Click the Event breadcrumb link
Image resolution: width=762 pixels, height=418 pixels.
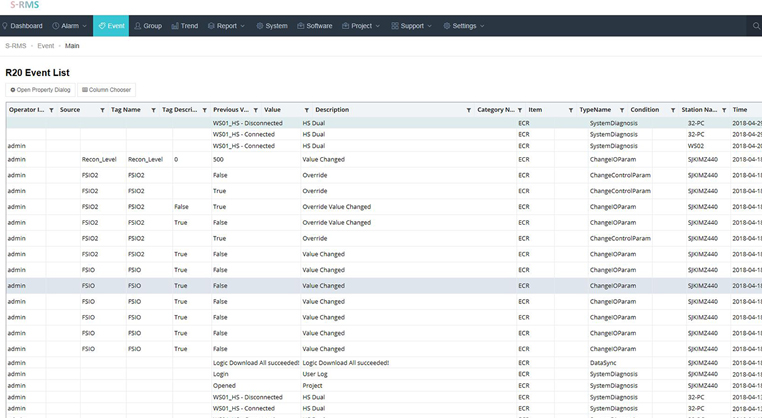point(46,46)
